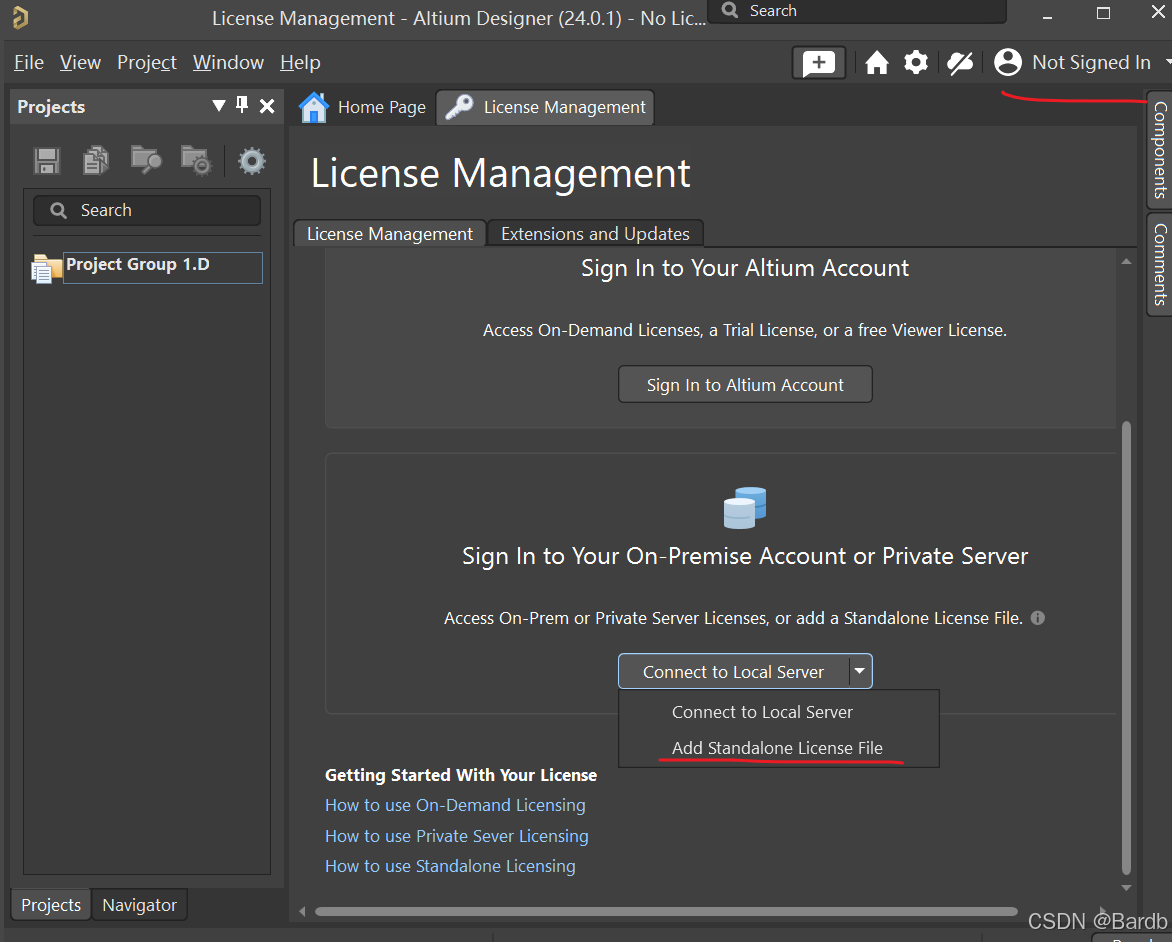The image size is (1172, 942).
Task: Open the preferences gear in the top toolbar
Action: click(x=916, y=63)
